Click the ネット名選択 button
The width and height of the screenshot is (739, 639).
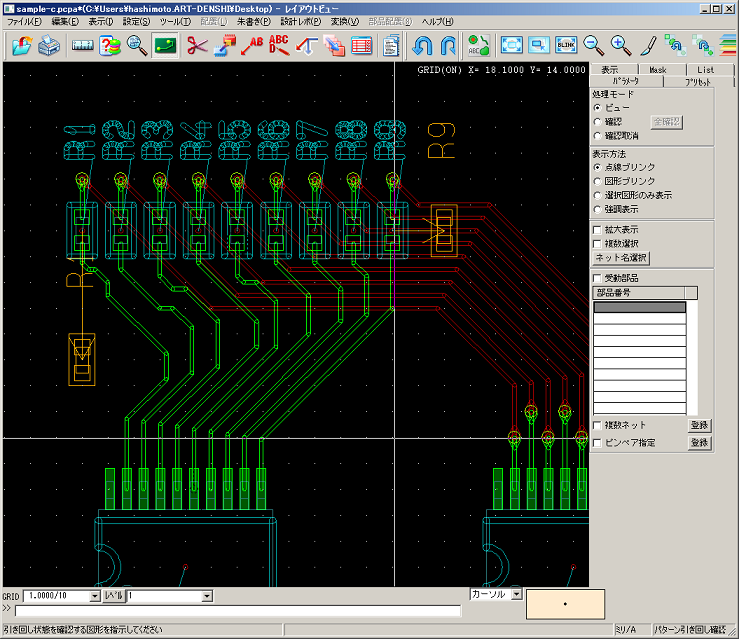pos(621,258)
